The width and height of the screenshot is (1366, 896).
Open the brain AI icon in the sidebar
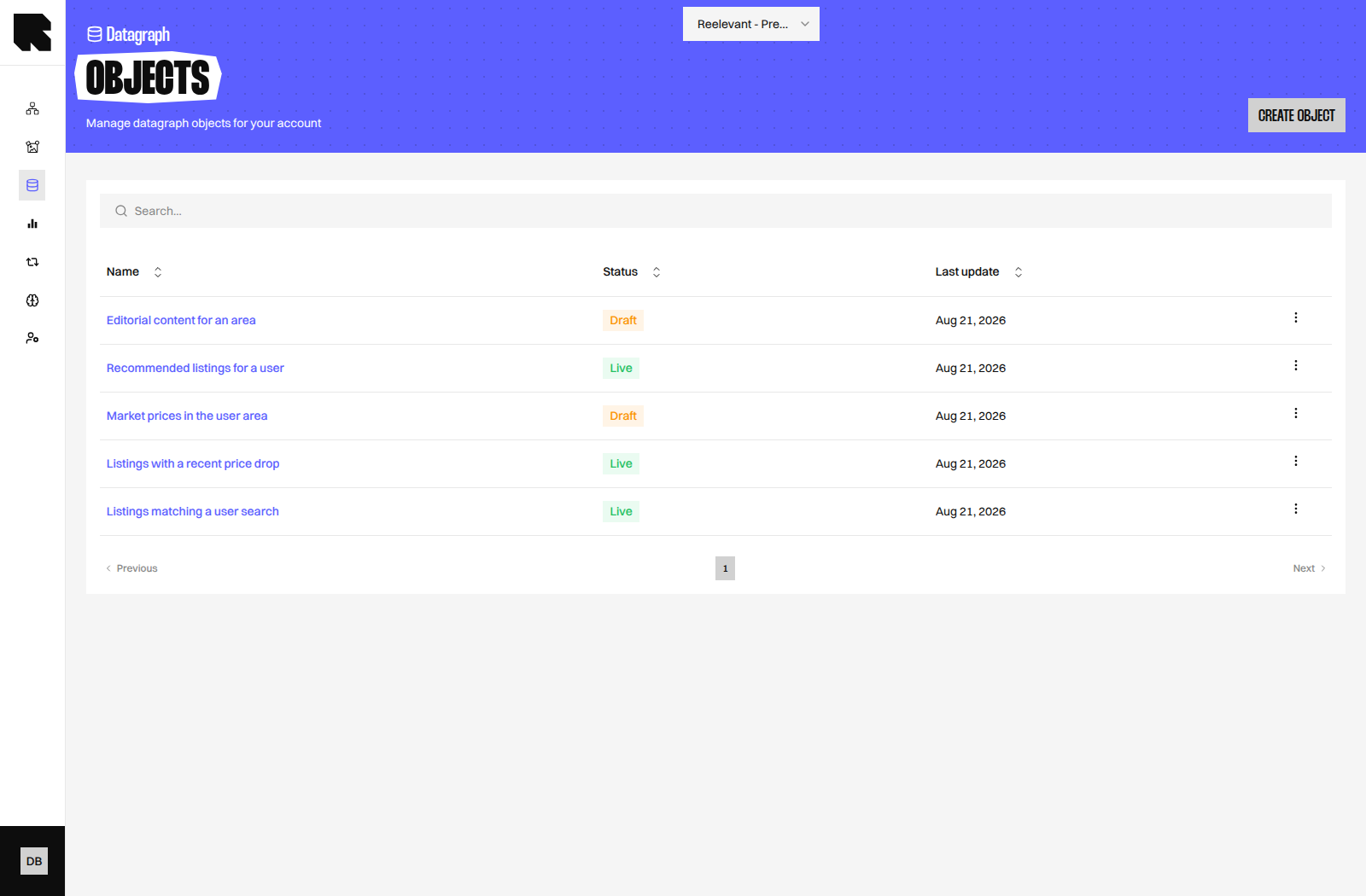[x=32, y=300]
